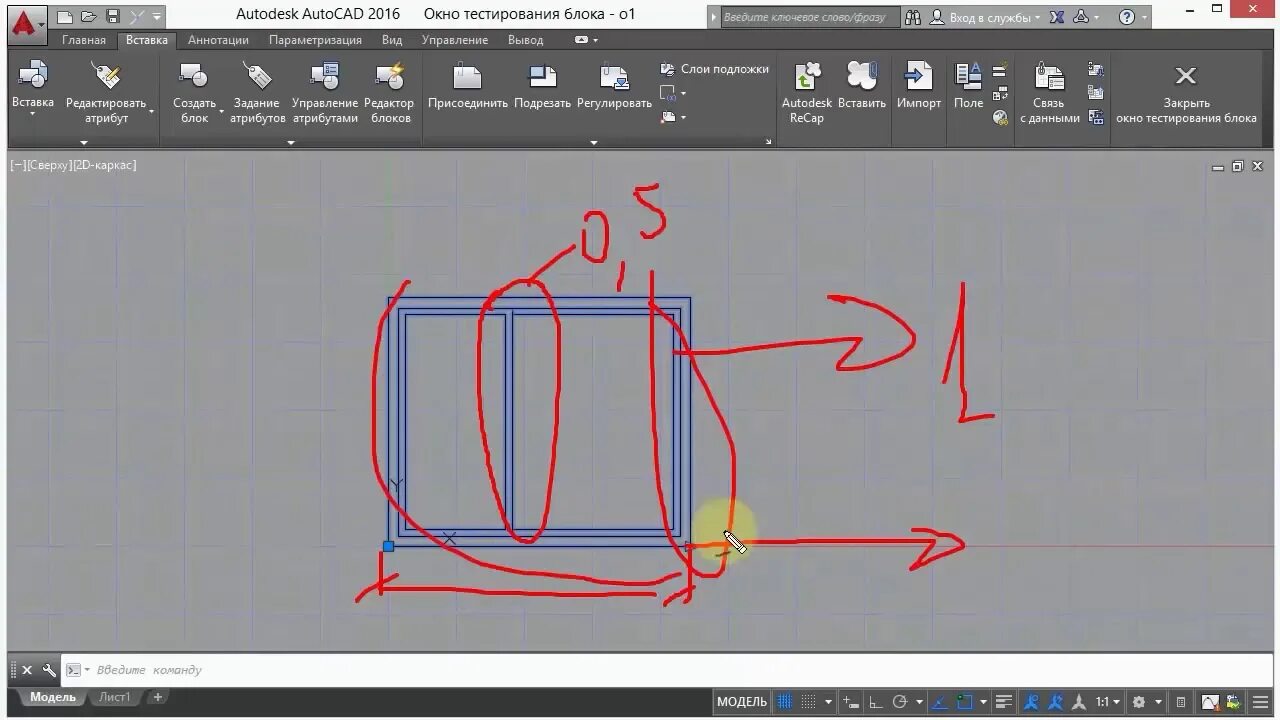Click the command line wrench customize icon
The width and height of the screenshot is (1280, 720).
pyautogui.click(x=49, y=669)
